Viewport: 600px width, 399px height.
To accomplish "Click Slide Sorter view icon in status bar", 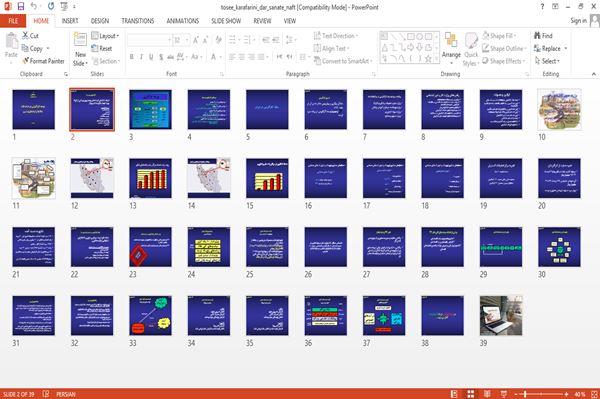I will tap(471, 394).
